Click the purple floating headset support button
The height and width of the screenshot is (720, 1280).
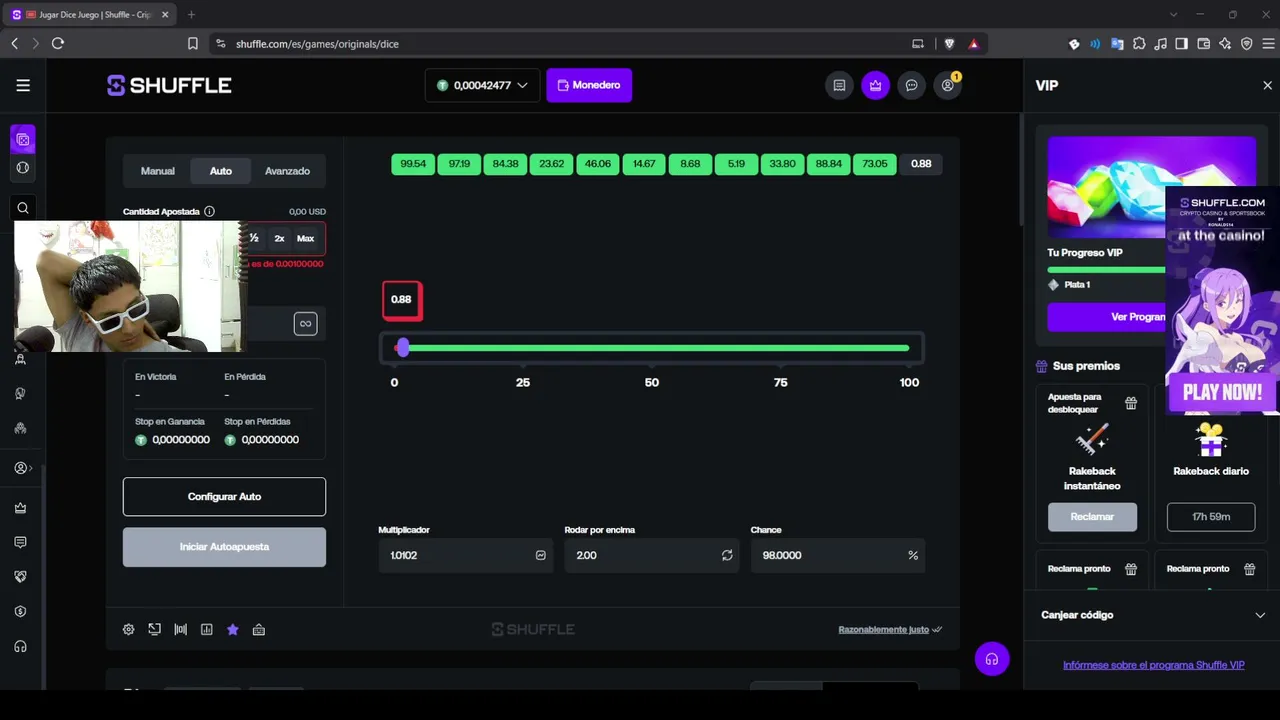[x=992, y=659]
